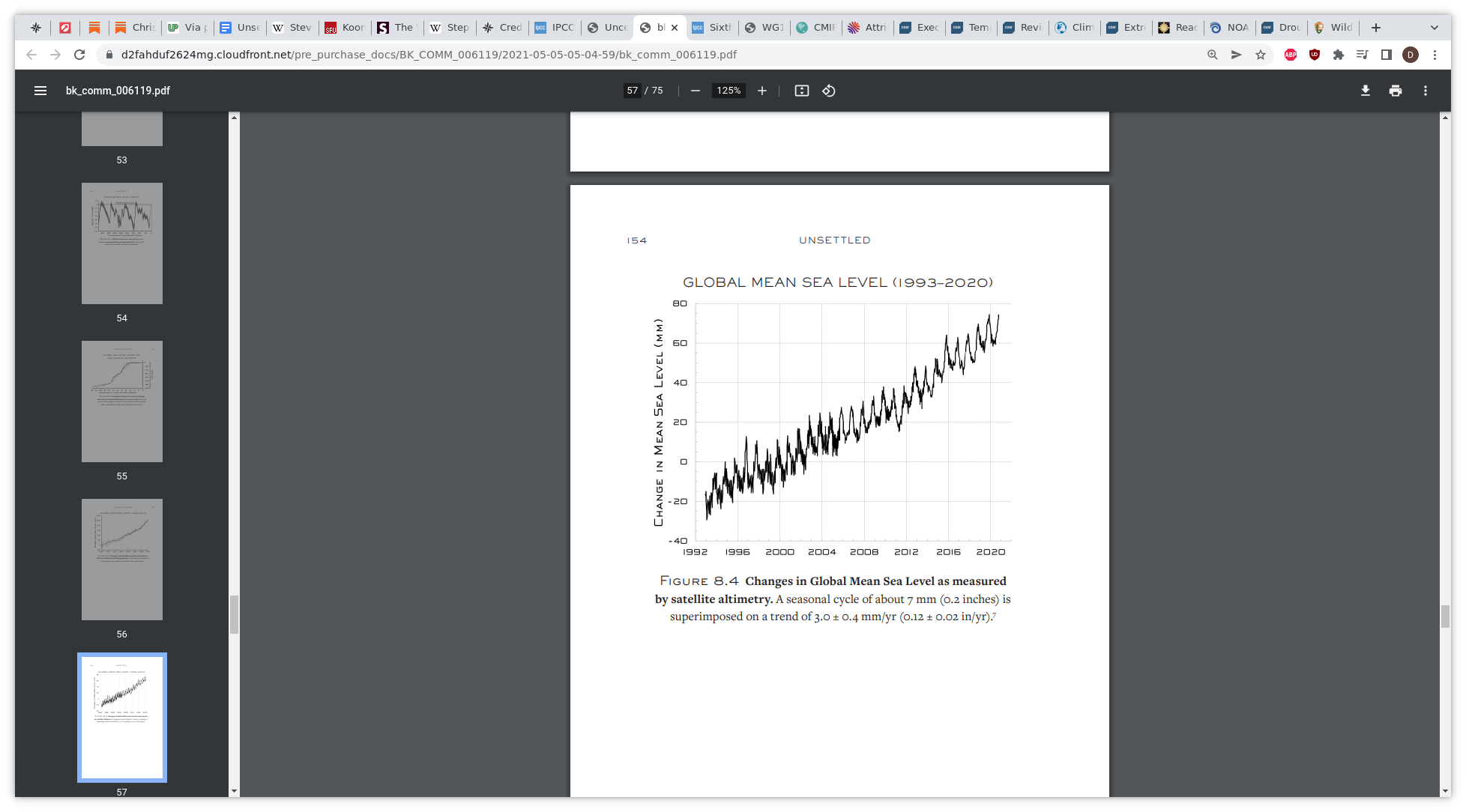Open the Extensions puzzle icon
Viewport: 1466px width, 812px height.
pos(1339,55)
